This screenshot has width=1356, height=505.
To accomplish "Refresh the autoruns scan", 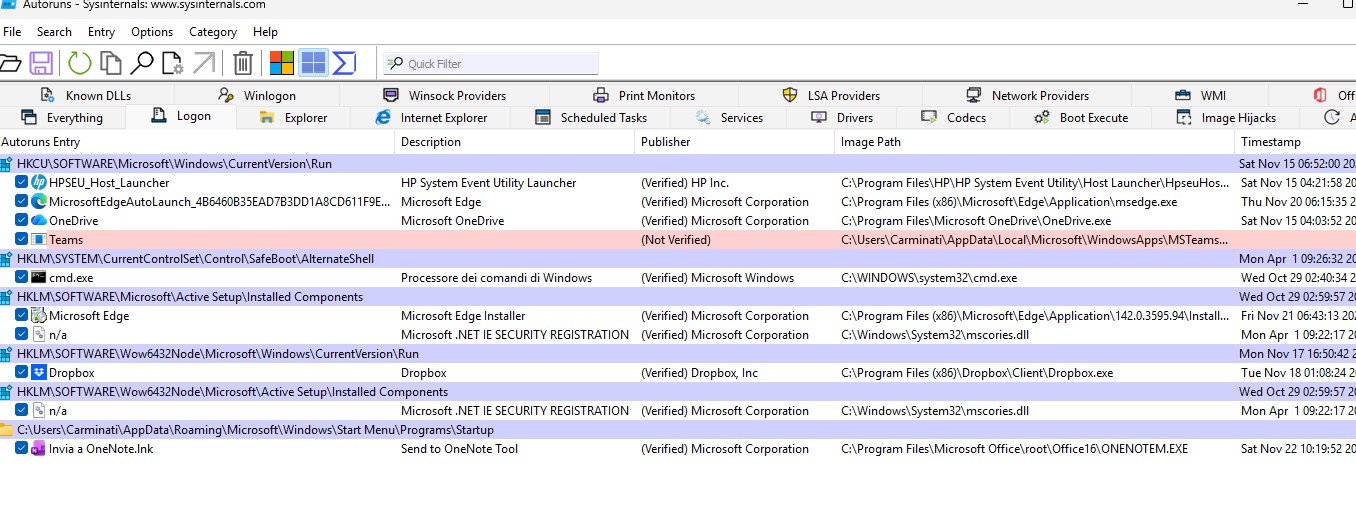I will pos(79,64).
